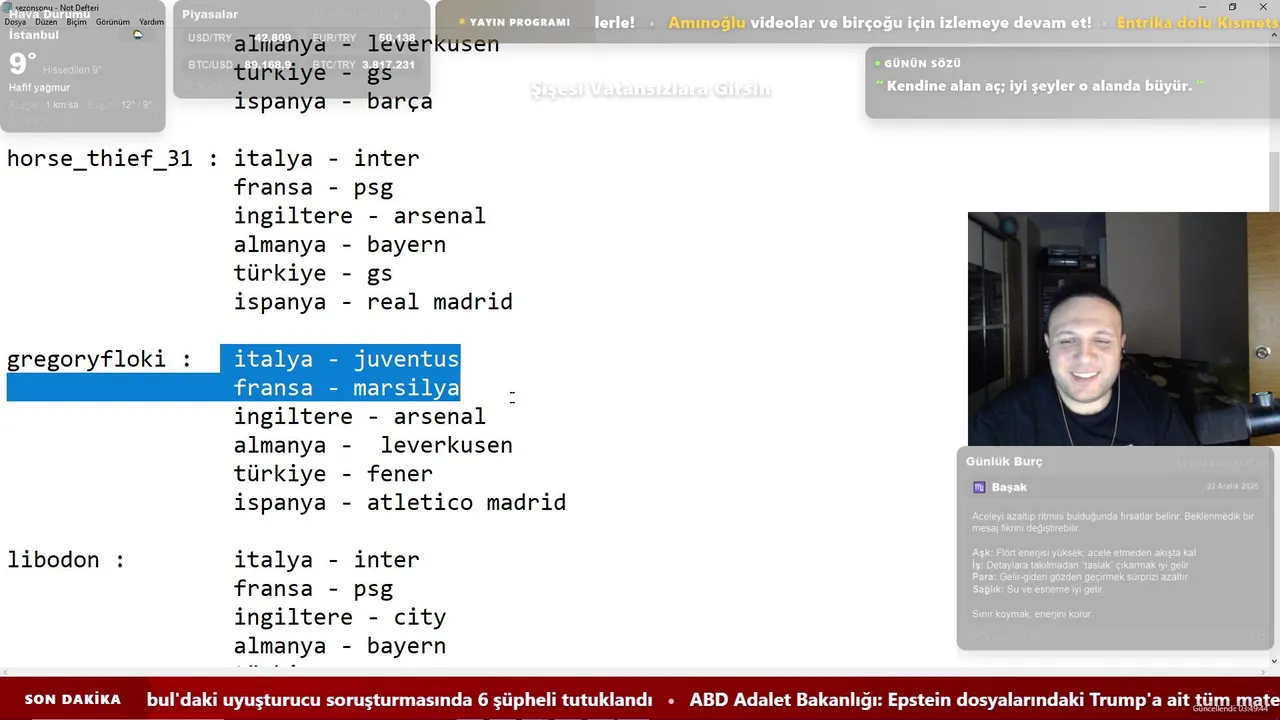
Task: Click the BTC/TRY value 3.817.231
Action: pyautogui.click(x=389, y=65)
